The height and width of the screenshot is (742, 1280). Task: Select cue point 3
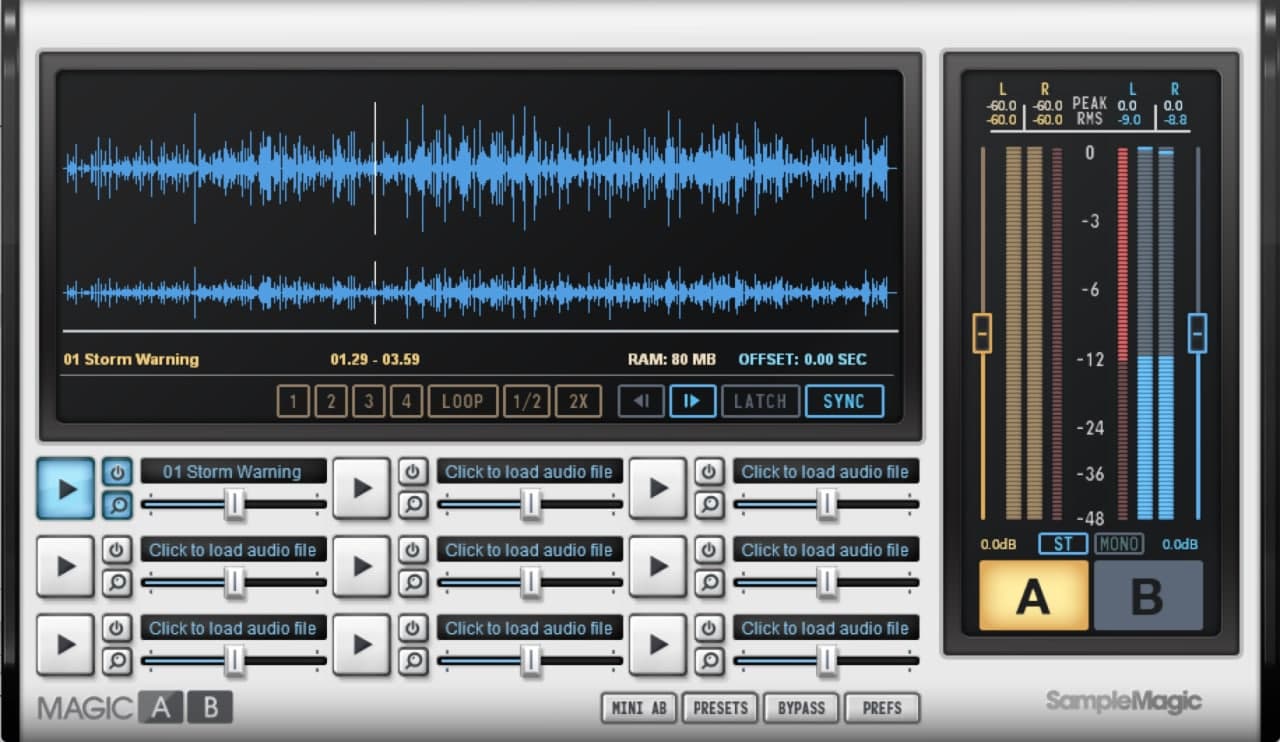369,401
